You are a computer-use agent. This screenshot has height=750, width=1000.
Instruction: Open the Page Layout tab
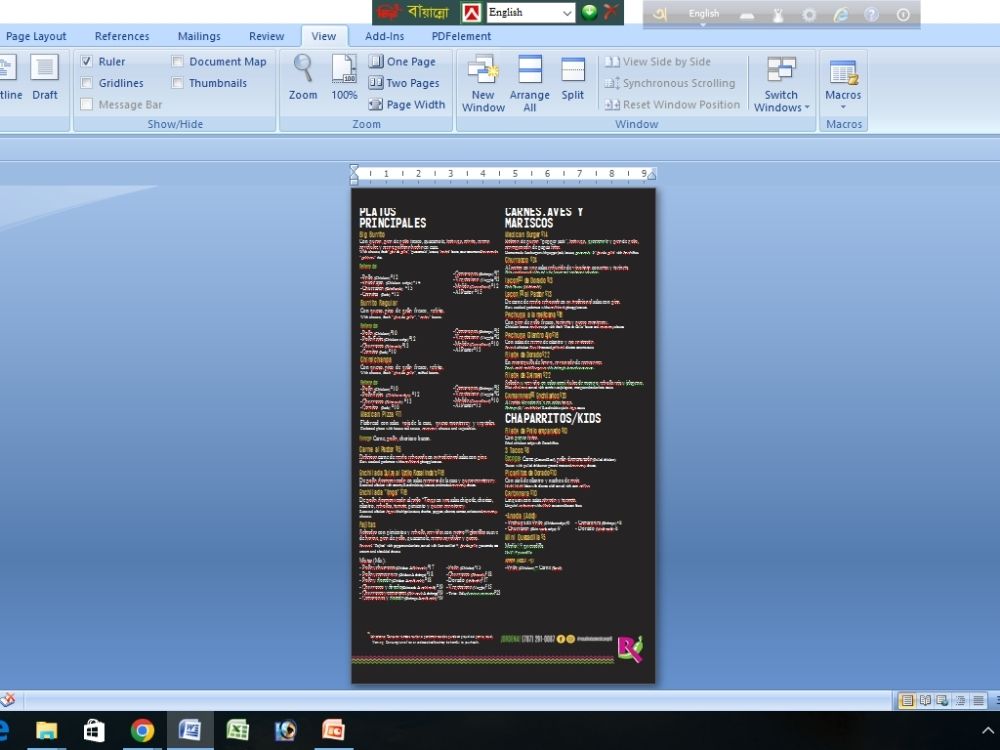(36, 36)
